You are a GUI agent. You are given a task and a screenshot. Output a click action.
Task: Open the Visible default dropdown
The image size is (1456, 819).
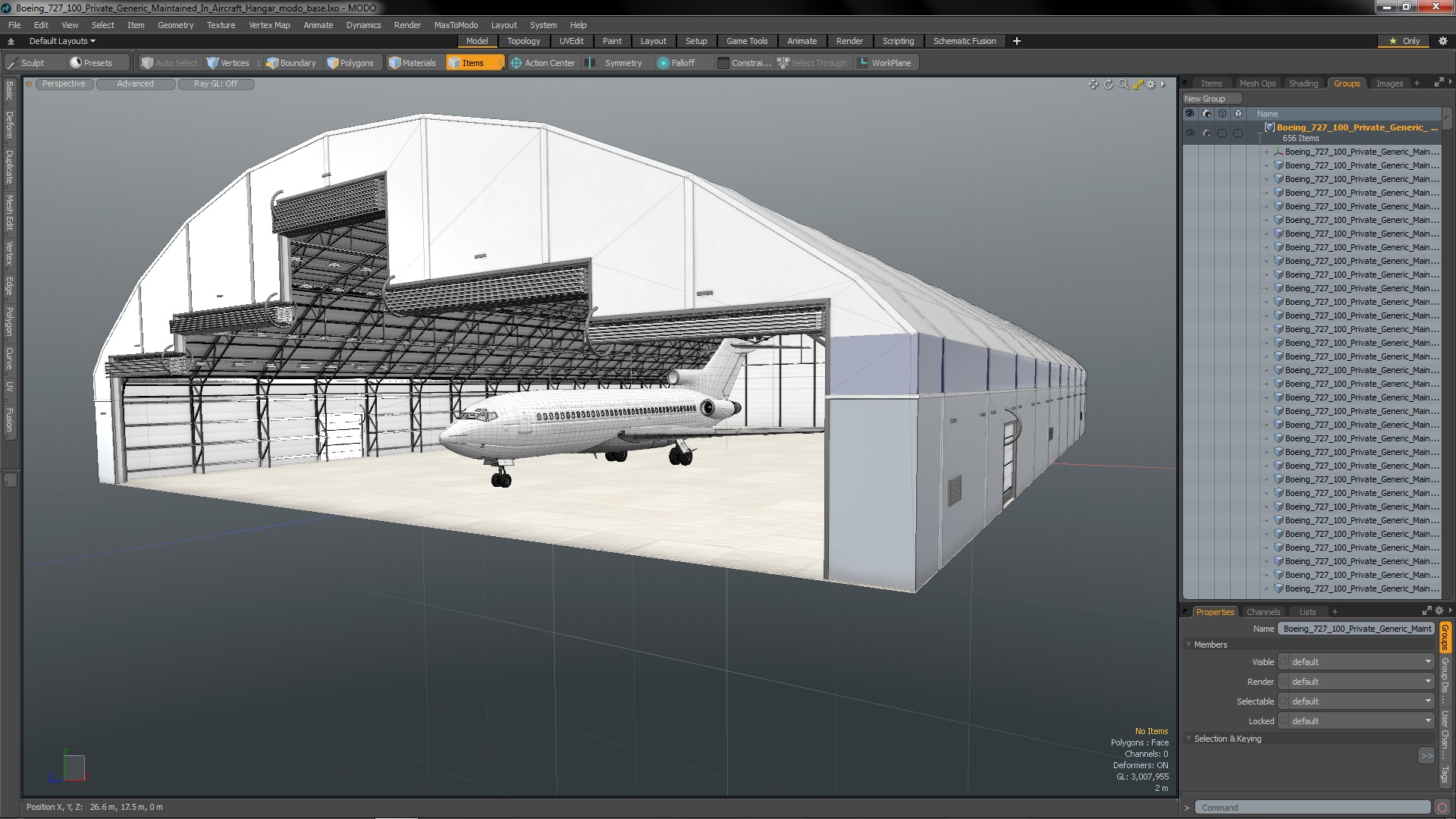pyautogui.click(x=1356, y=662)
